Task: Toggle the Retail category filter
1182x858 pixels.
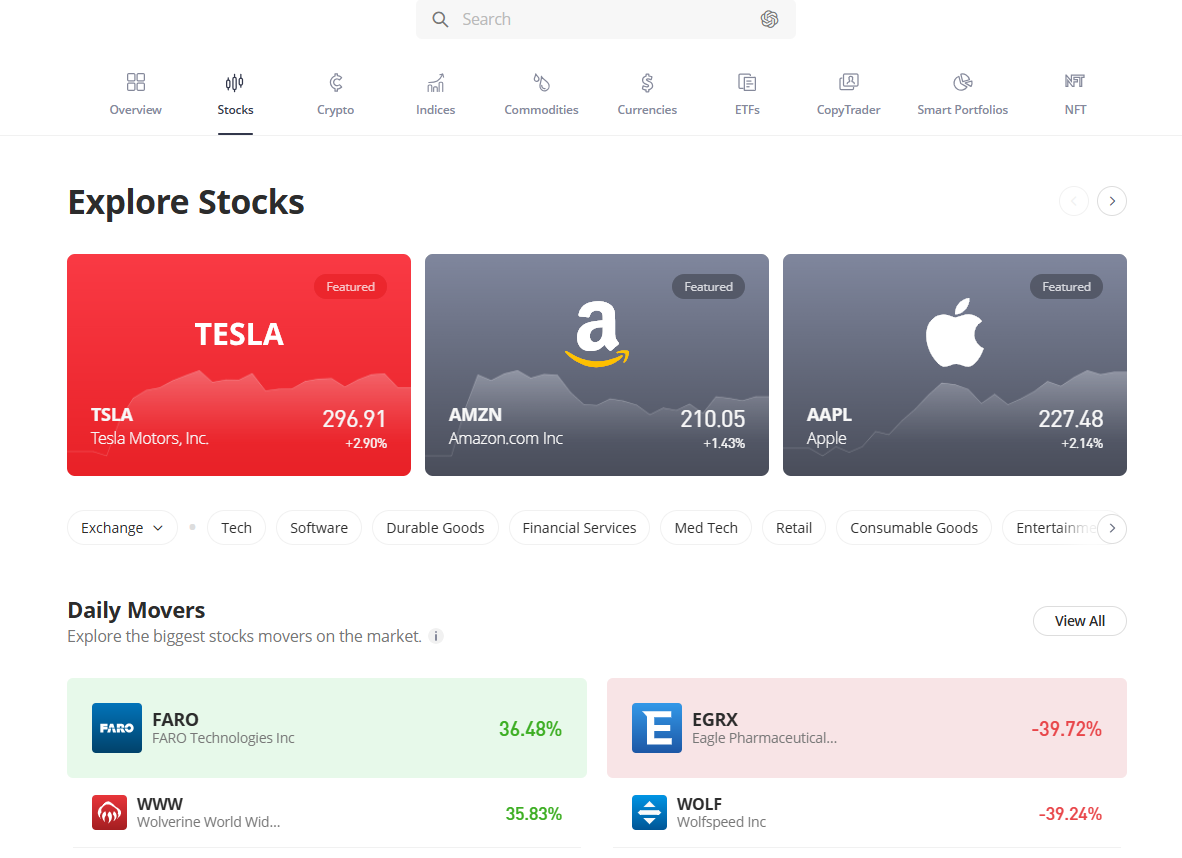Action: [x=793, y=527]
